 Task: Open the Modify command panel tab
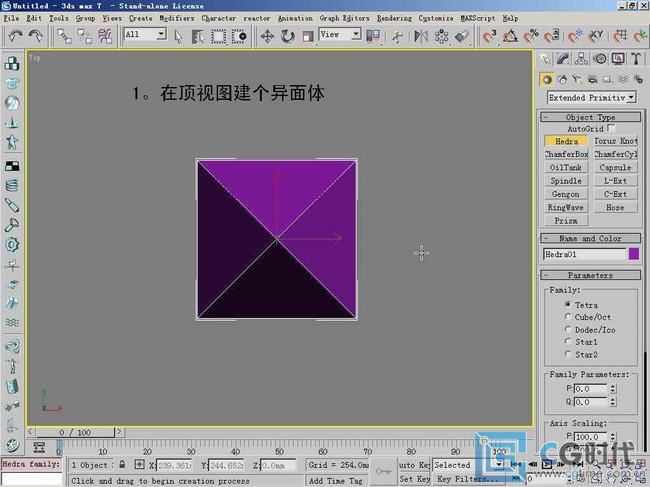click(564, 59)
